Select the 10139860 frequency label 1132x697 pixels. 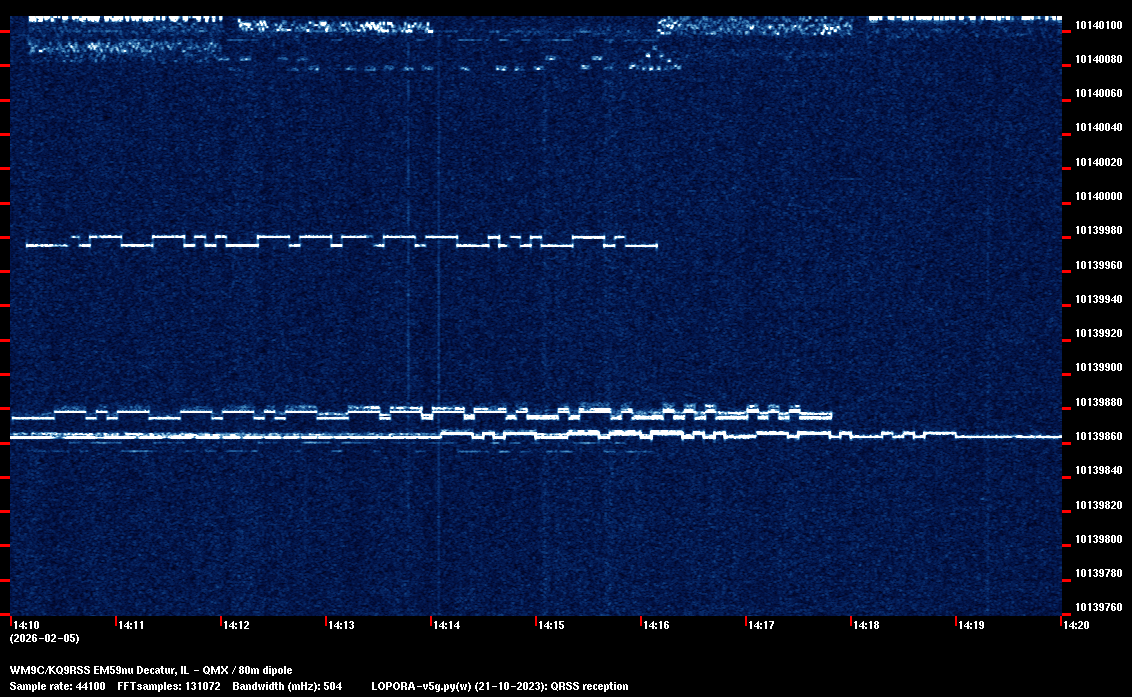coord(1098,437)
